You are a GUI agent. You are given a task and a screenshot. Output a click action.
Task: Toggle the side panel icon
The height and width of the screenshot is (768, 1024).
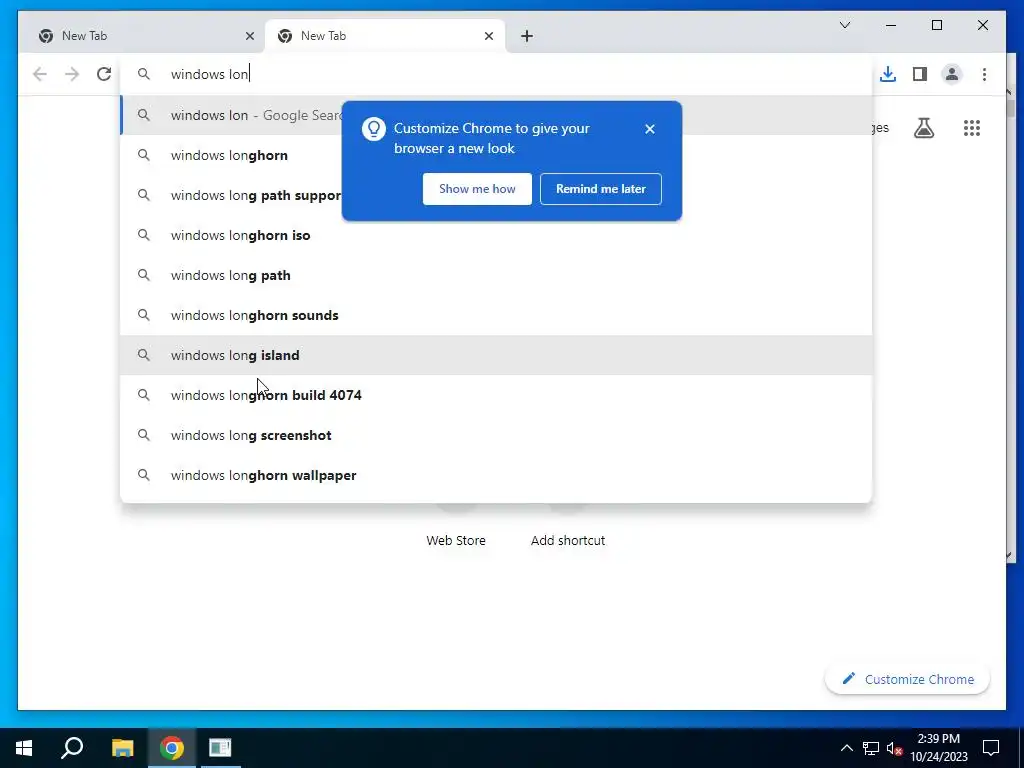pyautogui.click(x=920, y=74)
